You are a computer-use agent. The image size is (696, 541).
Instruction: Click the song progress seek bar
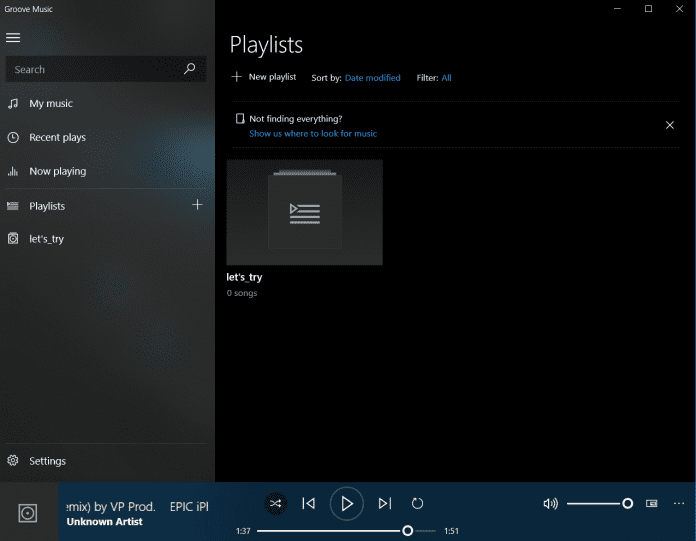346,531
